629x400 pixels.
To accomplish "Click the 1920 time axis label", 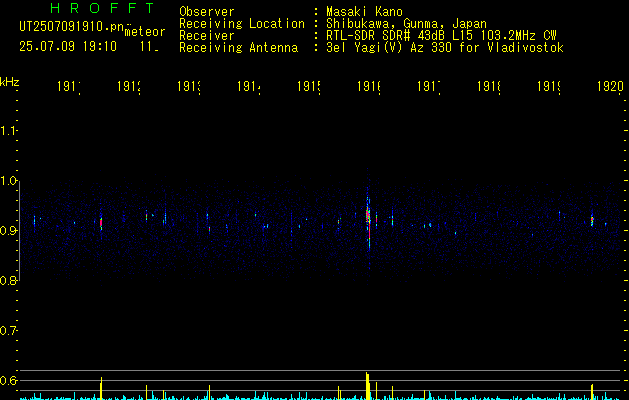I will point(610,86).
